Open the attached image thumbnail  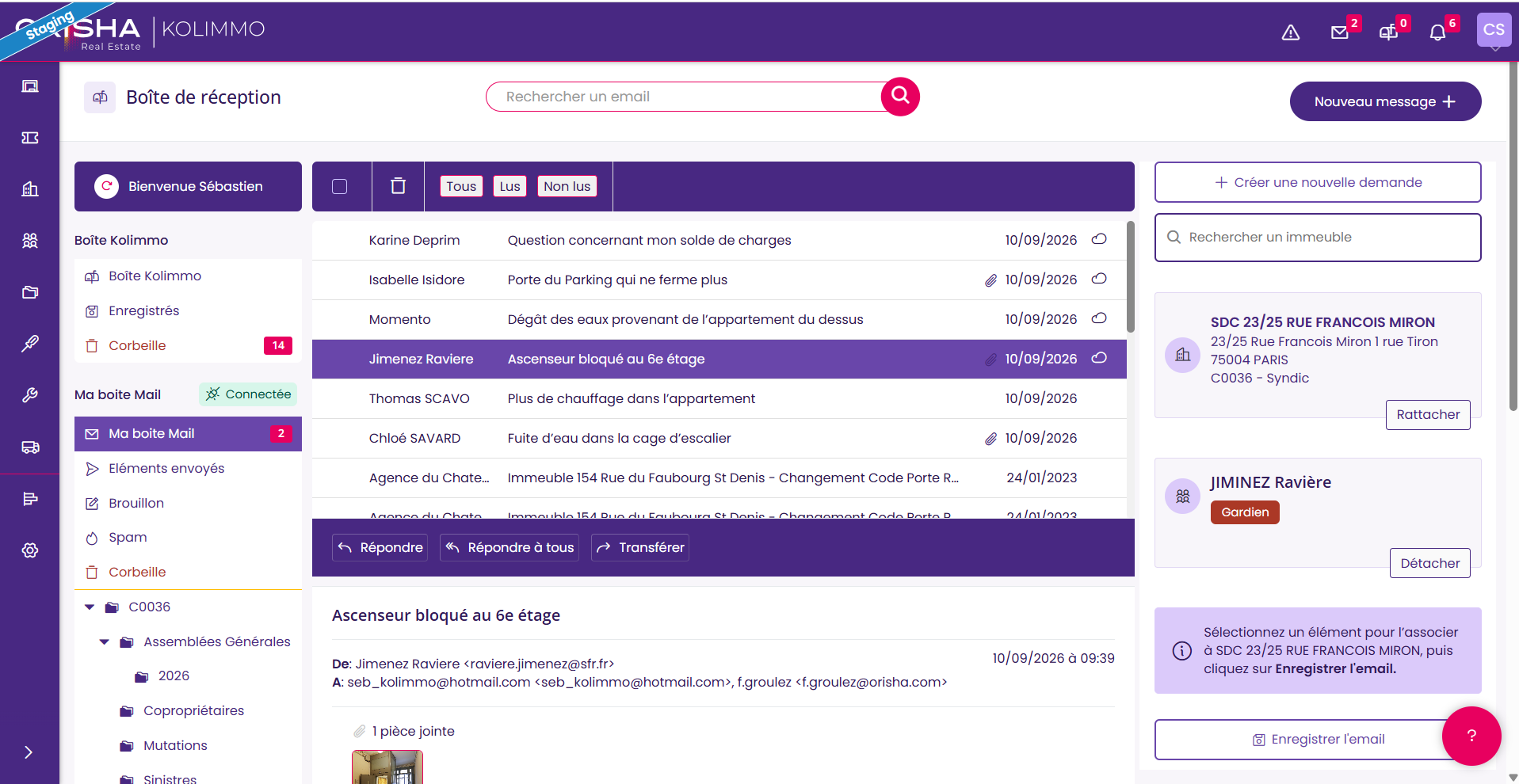tap(387, 767)
